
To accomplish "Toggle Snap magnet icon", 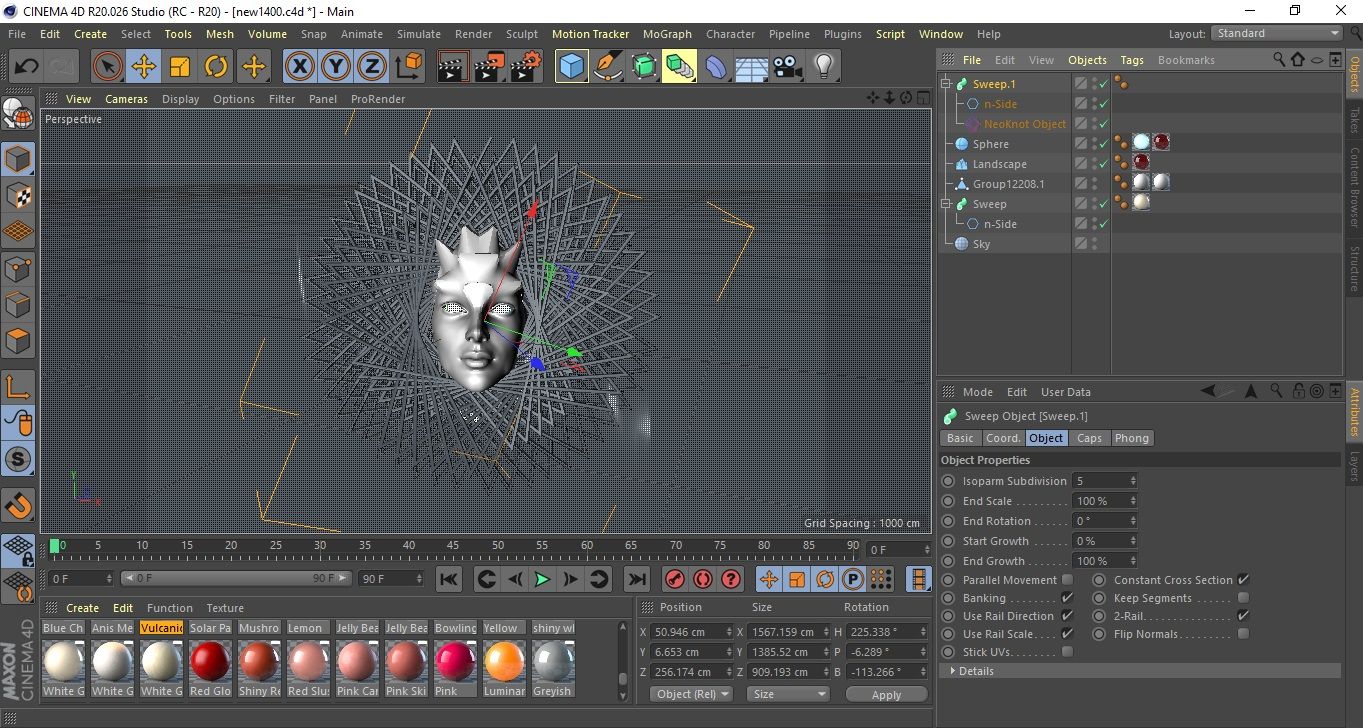I will pyautogui.click(x=18, y=505).
